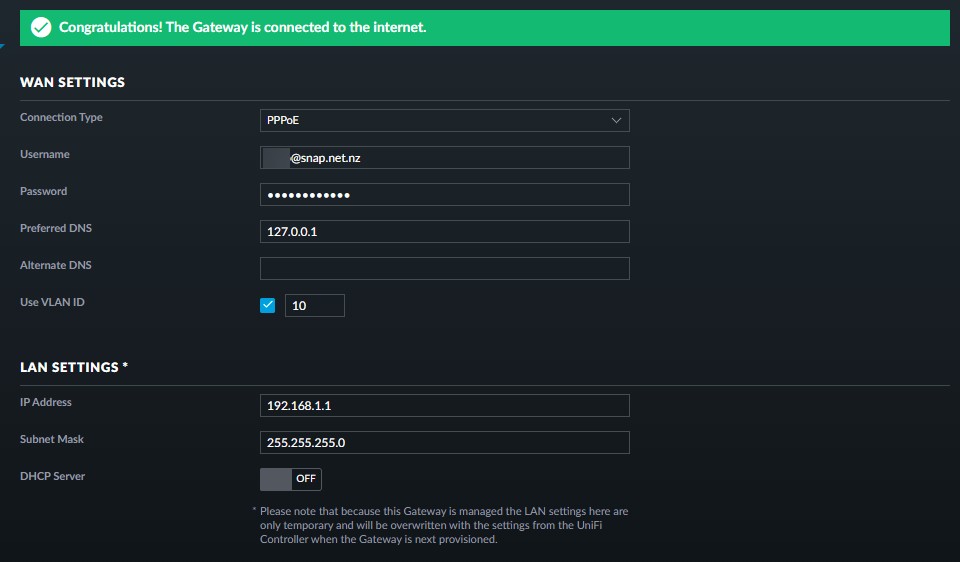Edit the VLAN ID value 10
This screenshot has height=562, width=960.
click(x=314, y=305)
